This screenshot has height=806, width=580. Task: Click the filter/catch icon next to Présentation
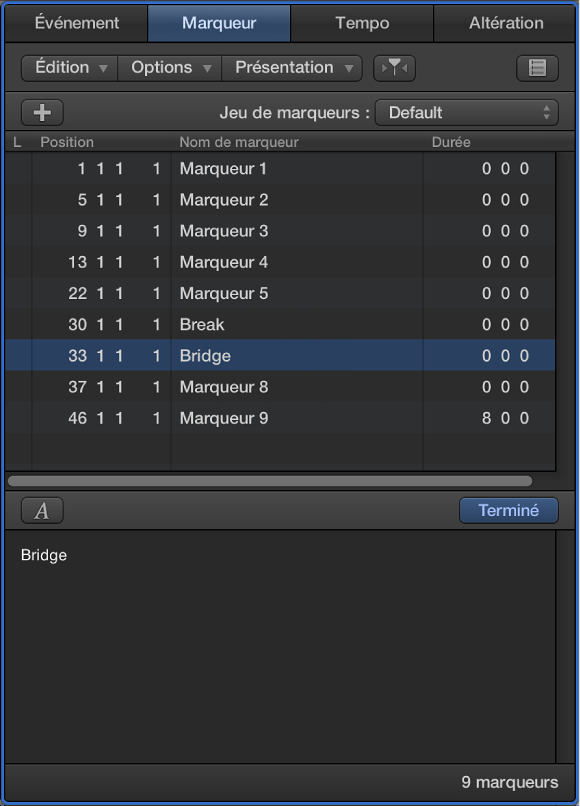[394, 67]
